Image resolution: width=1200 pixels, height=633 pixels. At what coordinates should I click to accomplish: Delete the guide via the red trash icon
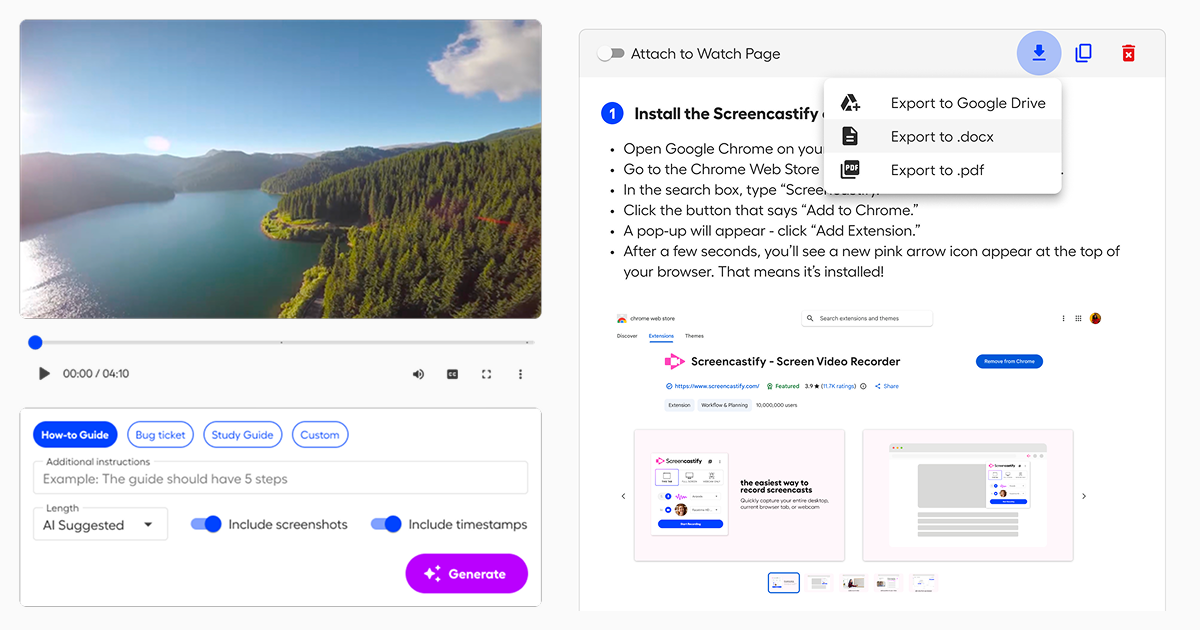click(x=1128, y=53)
